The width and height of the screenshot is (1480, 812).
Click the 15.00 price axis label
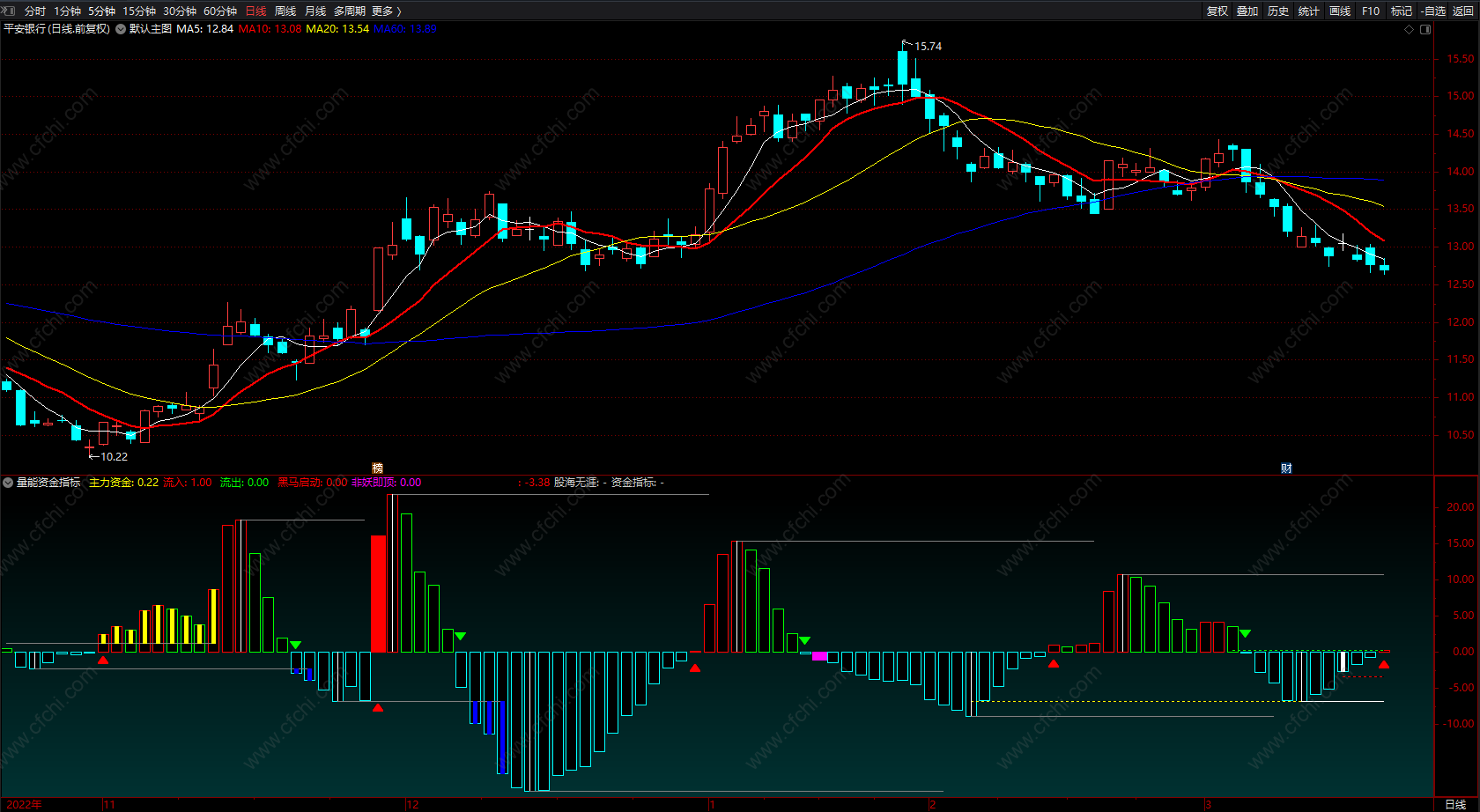(x=1460, y=97)
